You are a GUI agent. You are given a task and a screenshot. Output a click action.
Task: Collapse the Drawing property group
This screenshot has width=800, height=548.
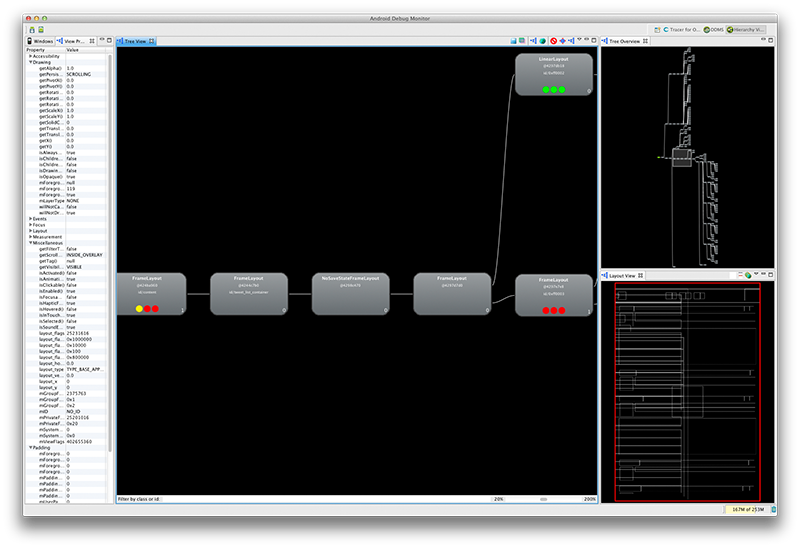pyautogui.click(x=31, y=62)
